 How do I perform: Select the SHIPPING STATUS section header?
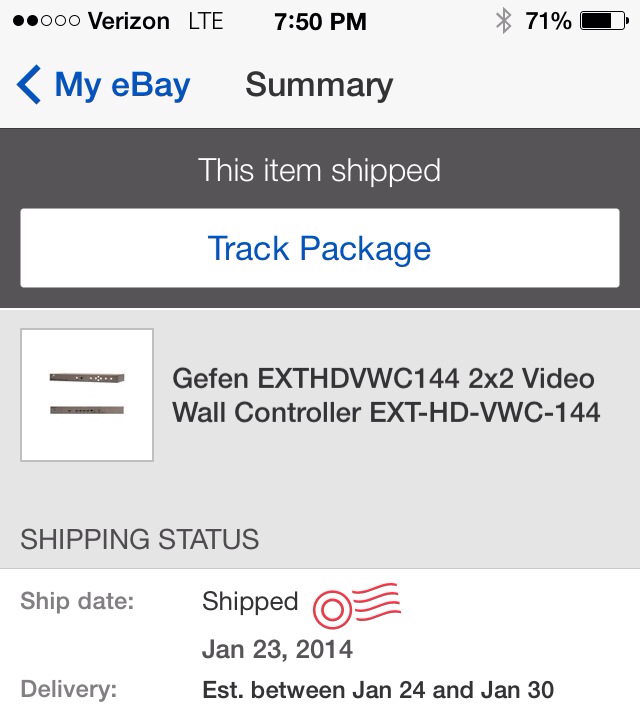(x=140, y=539)
